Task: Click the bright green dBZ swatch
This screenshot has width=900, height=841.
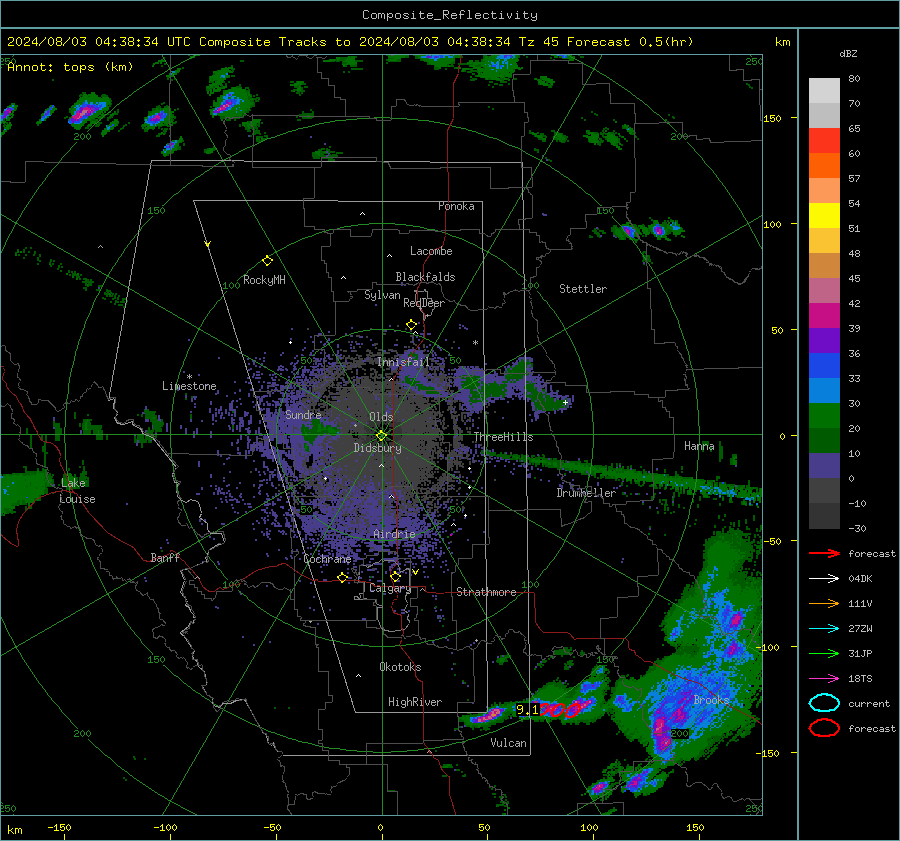Action: (824, 416)
